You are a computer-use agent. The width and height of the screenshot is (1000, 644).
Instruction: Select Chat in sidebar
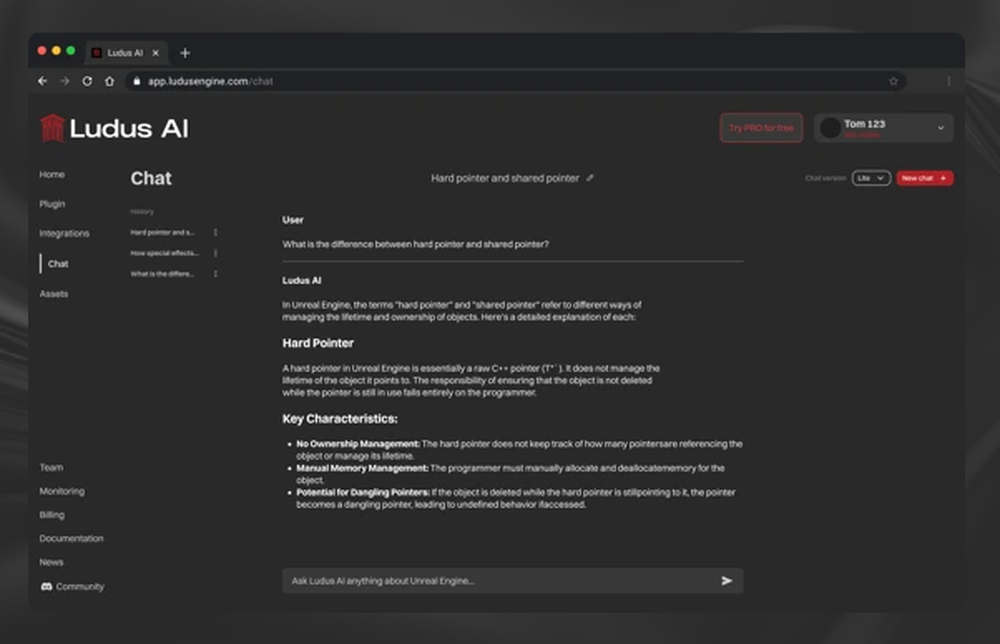[57, 263]
